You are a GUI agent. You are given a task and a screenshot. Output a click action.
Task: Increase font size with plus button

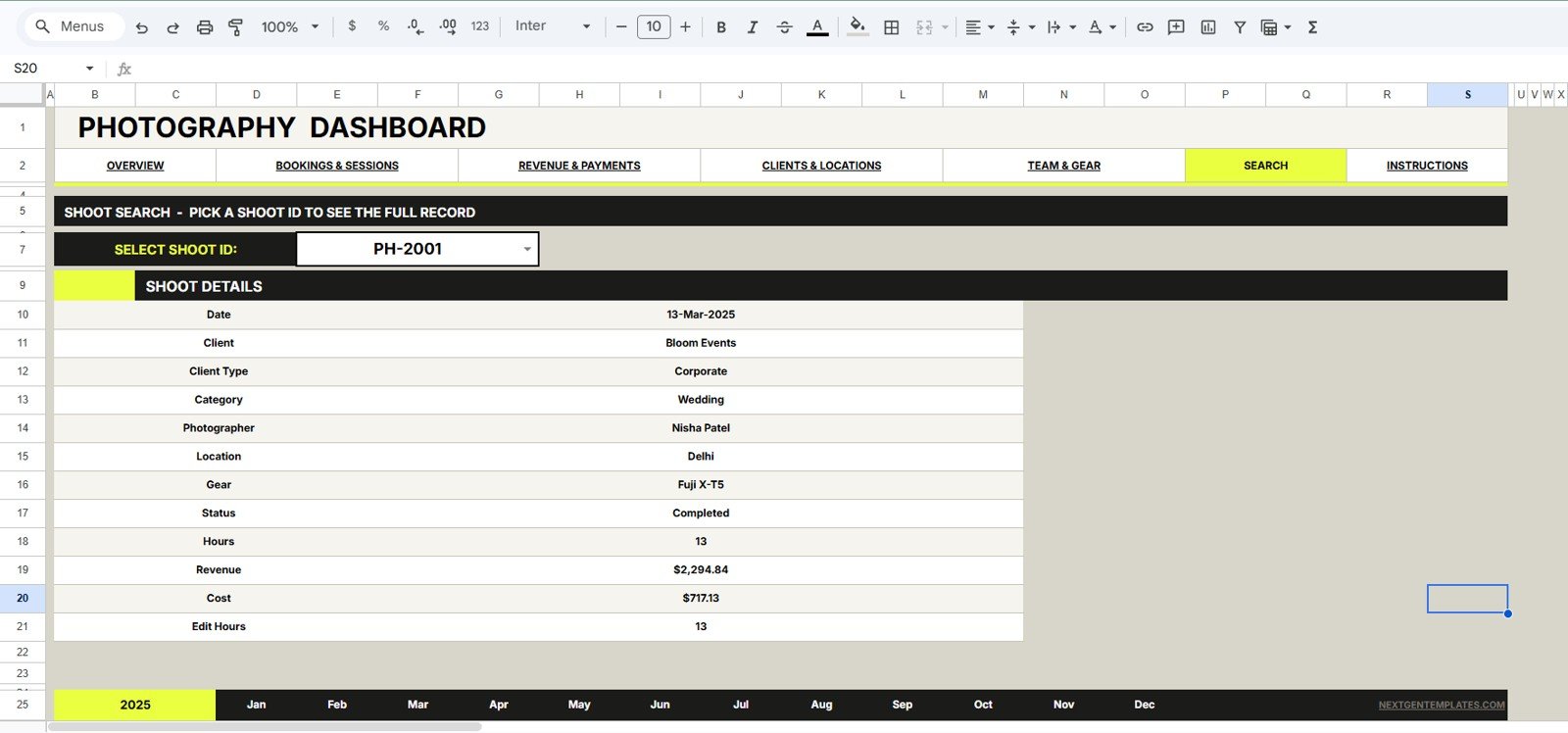tap(685, 26)
